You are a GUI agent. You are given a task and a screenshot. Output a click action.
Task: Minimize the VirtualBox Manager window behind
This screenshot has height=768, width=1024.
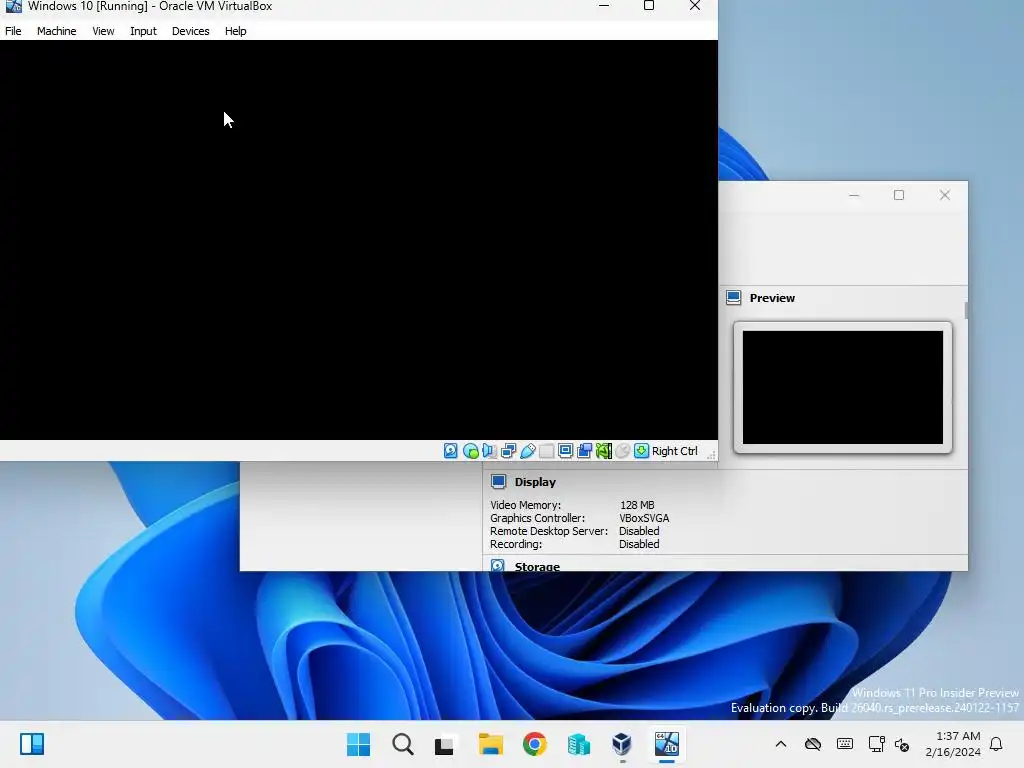tap(854, 195)
